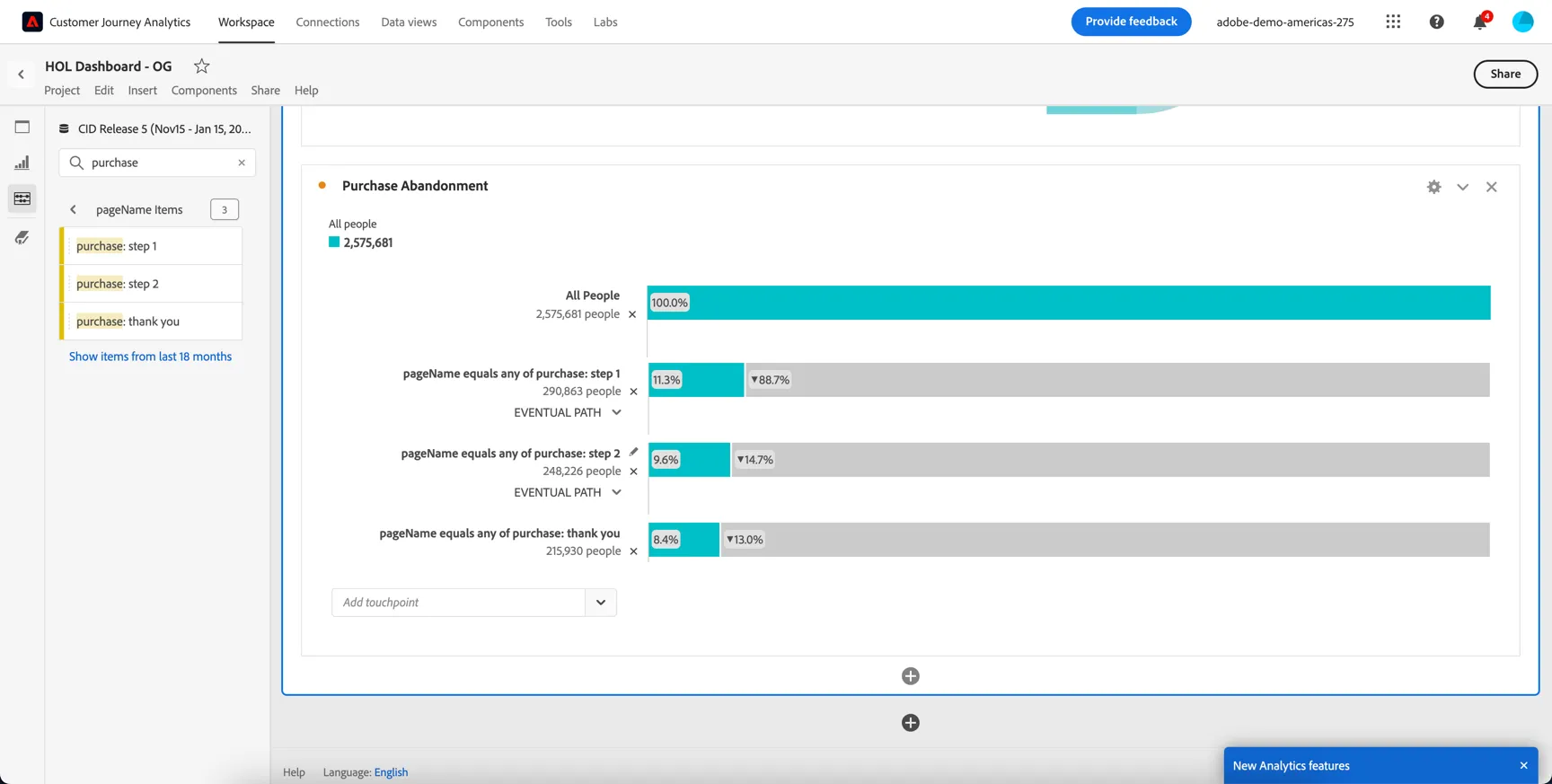
Task: Open the Insert menu
Action: (143, 91)
